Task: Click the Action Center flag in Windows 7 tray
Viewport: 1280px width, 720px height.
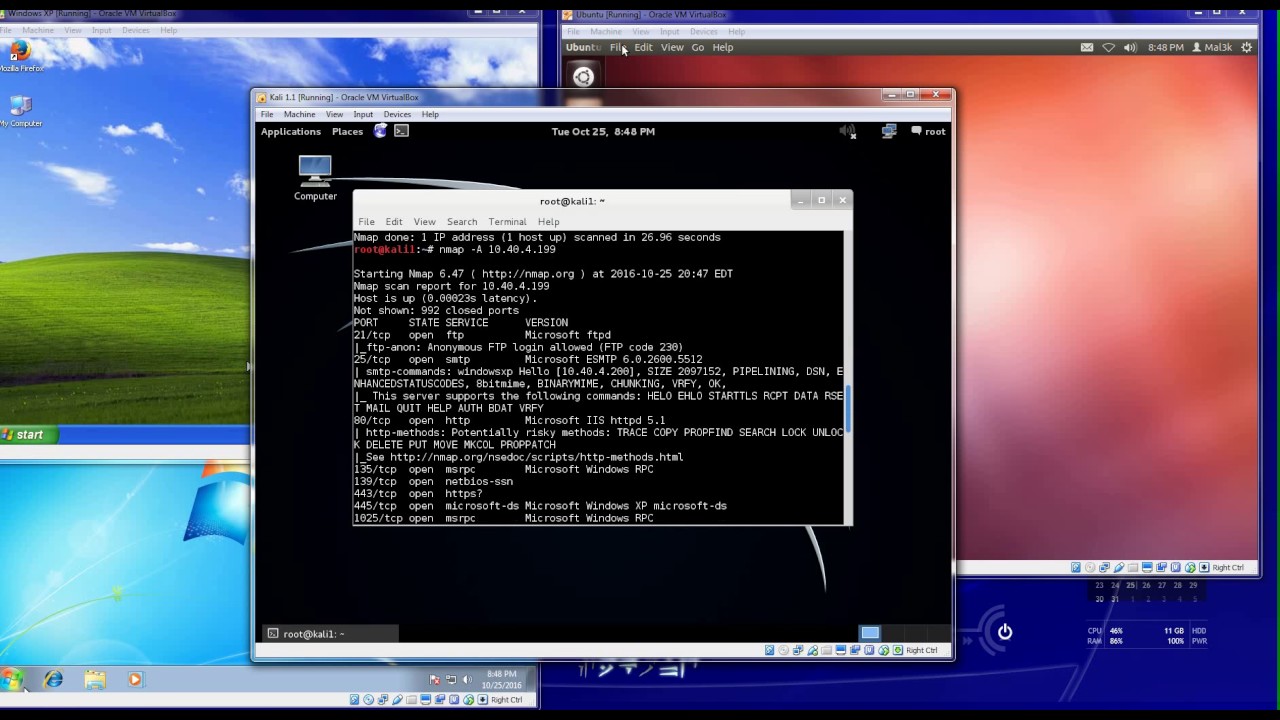Action: click(434, 680)
